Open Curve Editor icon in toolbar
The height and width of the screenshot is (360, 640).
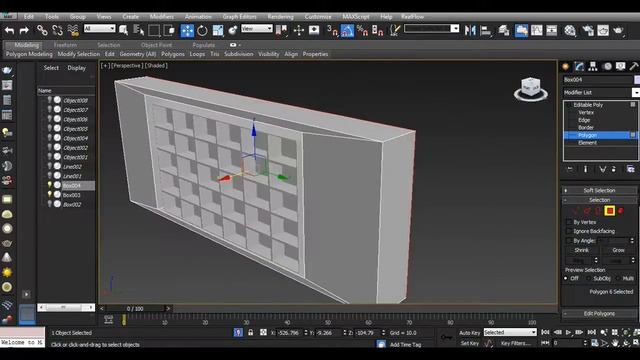(537, 30)
